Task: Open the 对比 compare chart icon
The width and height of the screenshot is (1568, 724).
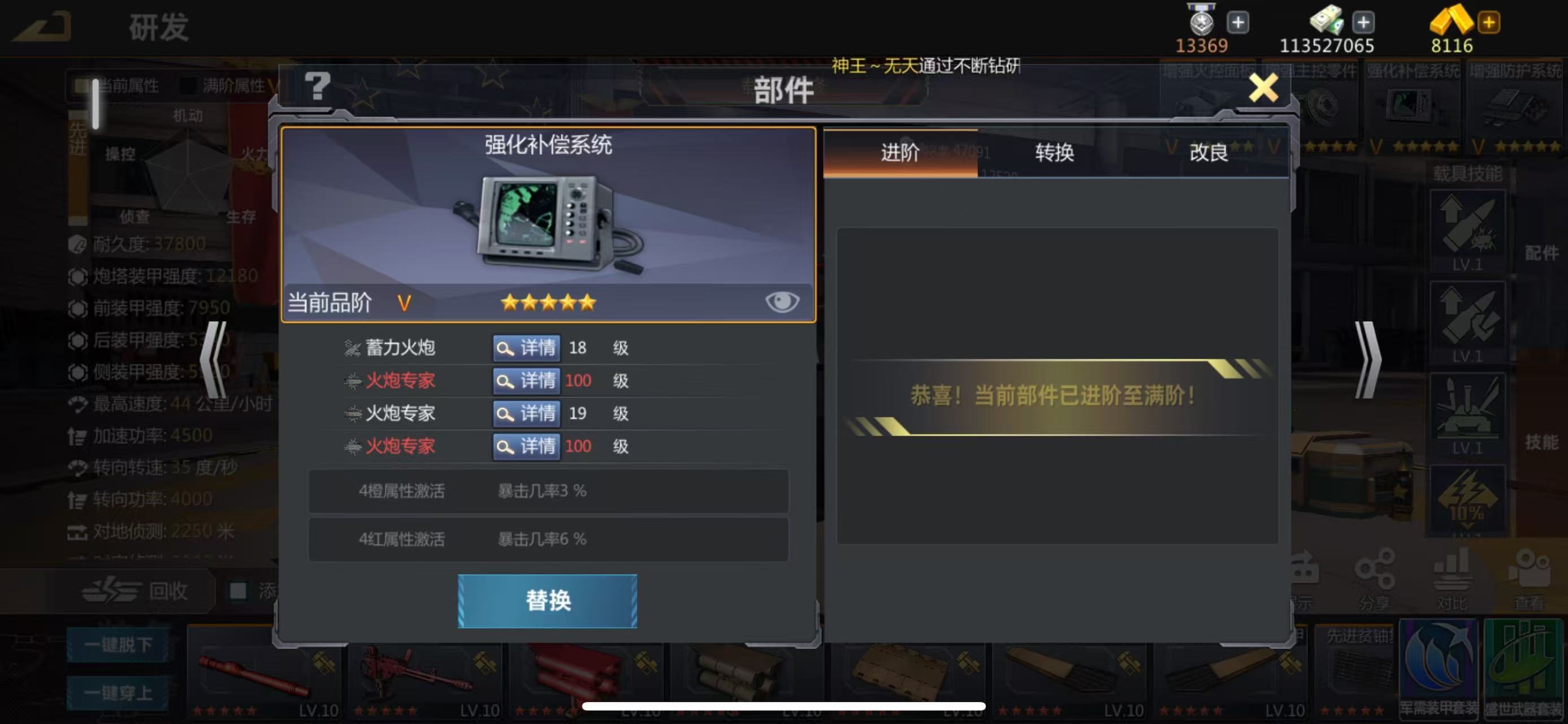Action: click(x=1452, y=580)
